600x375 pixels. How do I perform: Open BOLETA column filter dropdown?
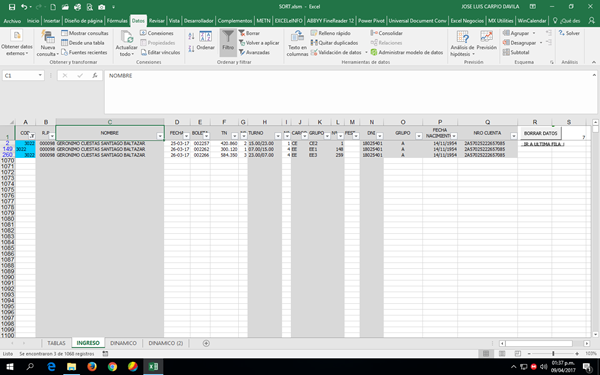point(206,136)
